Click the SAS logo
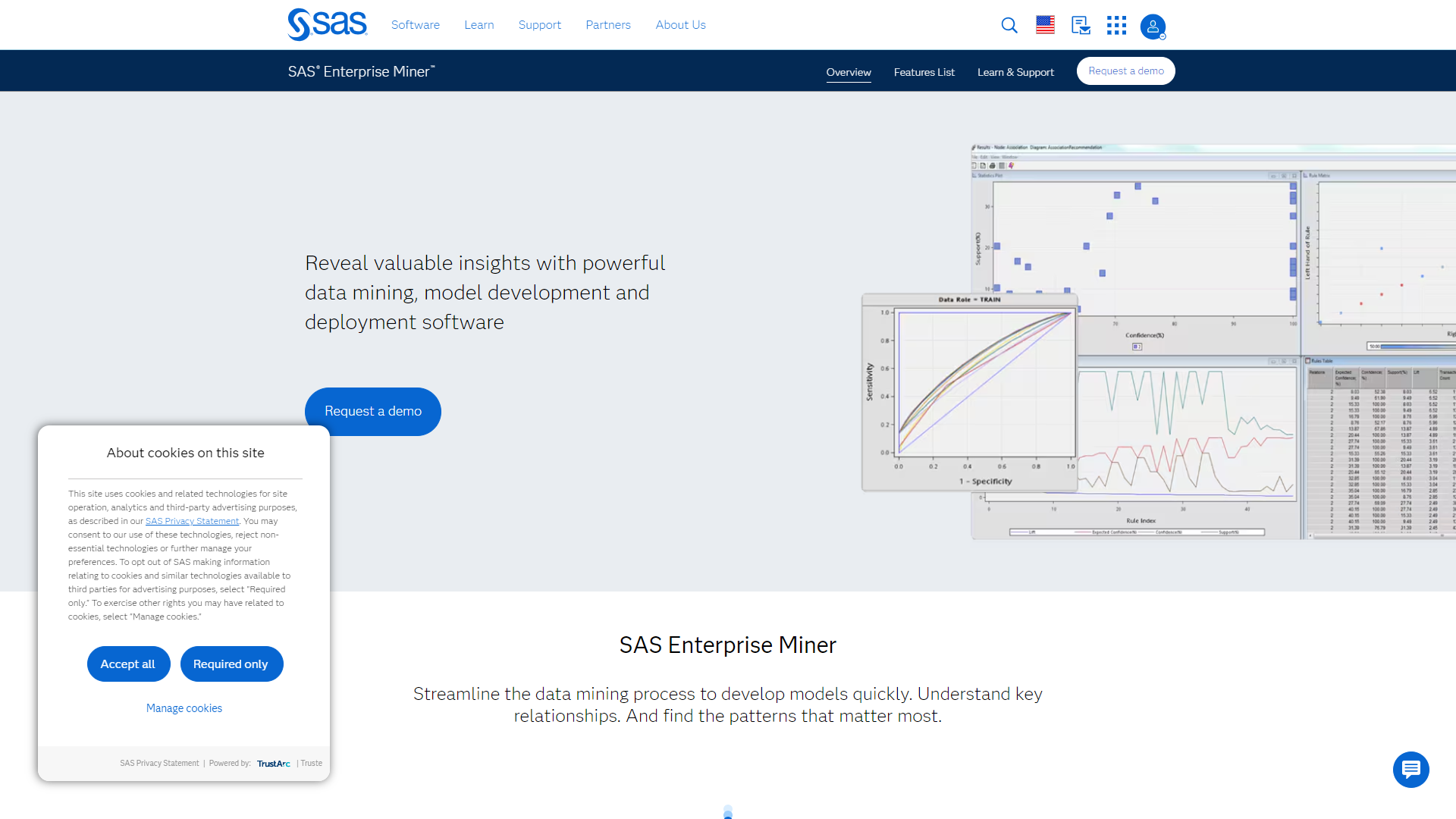 tap(326, 24)
